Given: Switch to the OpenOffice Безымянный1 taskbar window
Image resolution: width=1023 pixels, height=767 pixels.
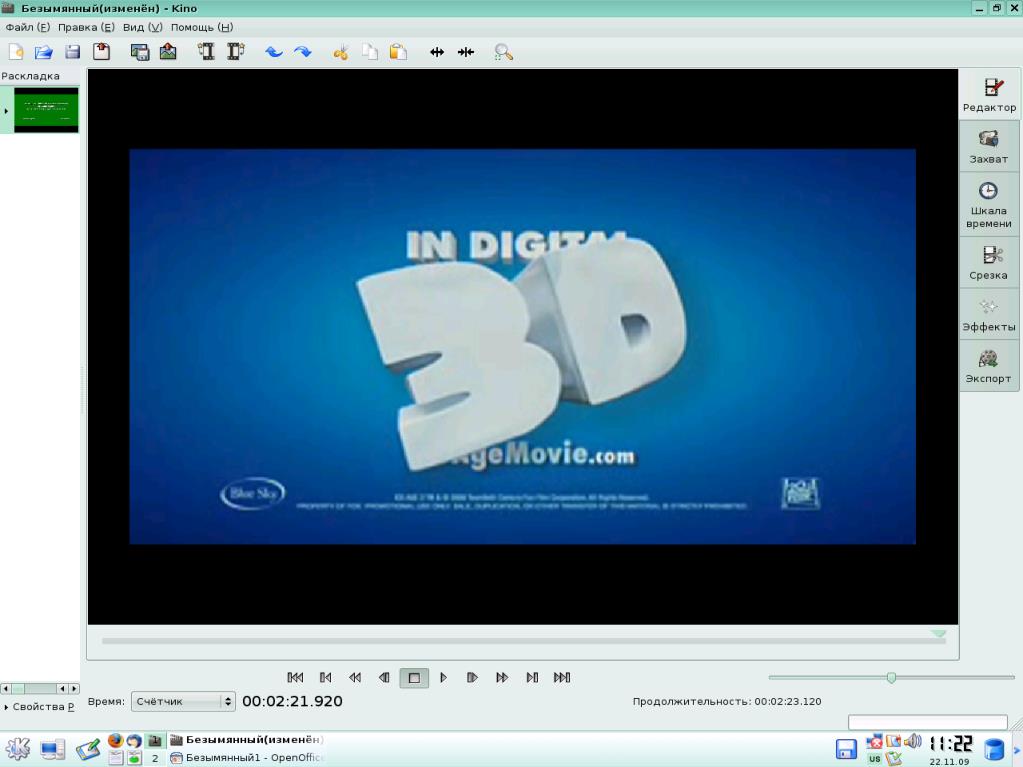Looking at the screenshot, I should 247,758.
